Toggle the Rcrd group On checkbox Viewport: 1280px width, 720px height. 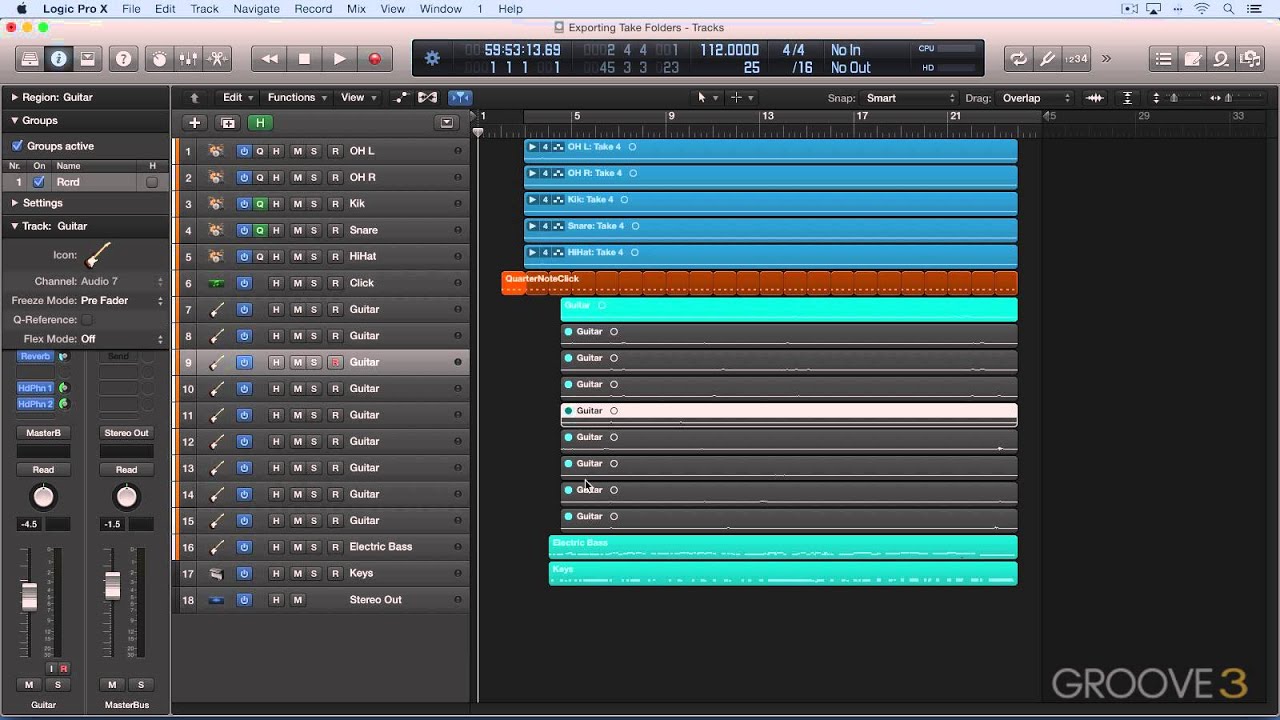pos(39,182)
